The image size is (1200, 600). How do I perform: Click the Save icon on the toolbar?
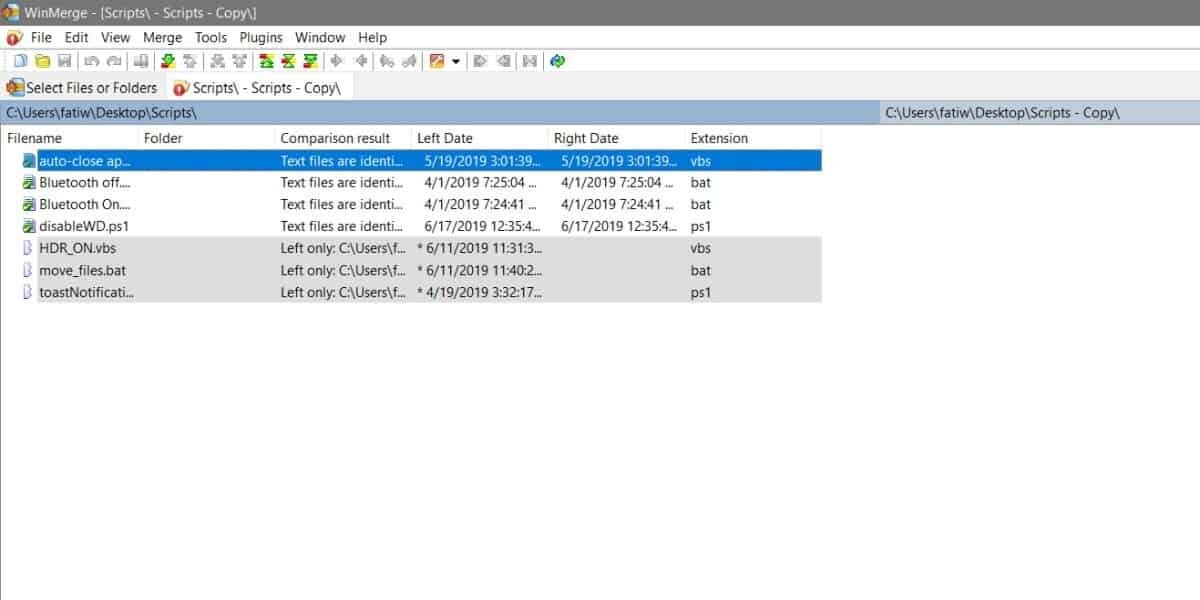coord(64,60)
